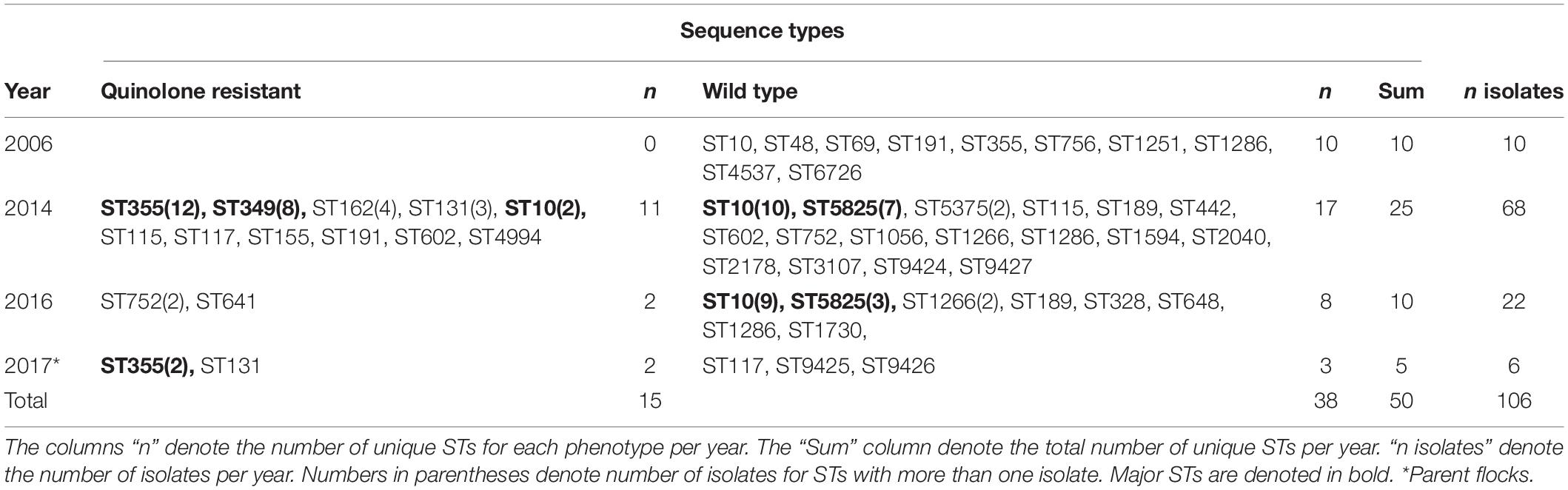The height and width of the screenshot is (490, 1568).
Task: Click the Wild type column header
Action: 750,91
